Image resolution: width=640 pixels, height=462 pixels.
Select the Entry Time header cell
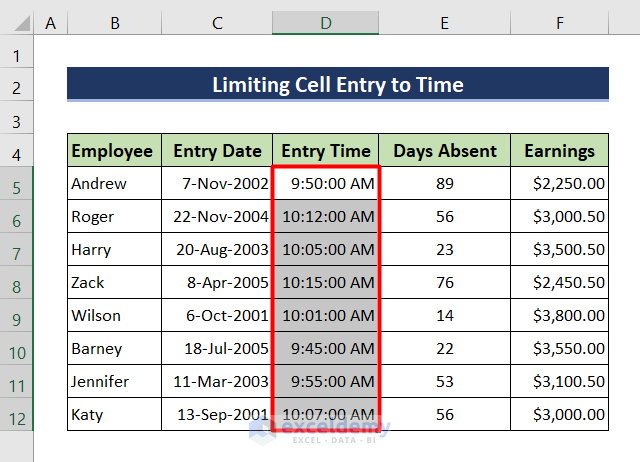(x=325, y=151)
